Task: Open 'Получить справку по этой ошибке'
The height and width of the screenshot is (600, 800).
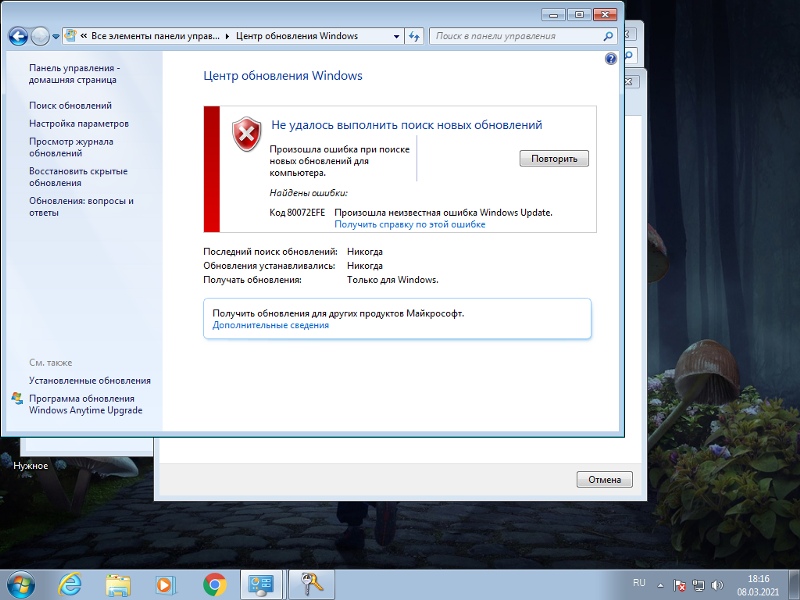Action: coord(410,224)
